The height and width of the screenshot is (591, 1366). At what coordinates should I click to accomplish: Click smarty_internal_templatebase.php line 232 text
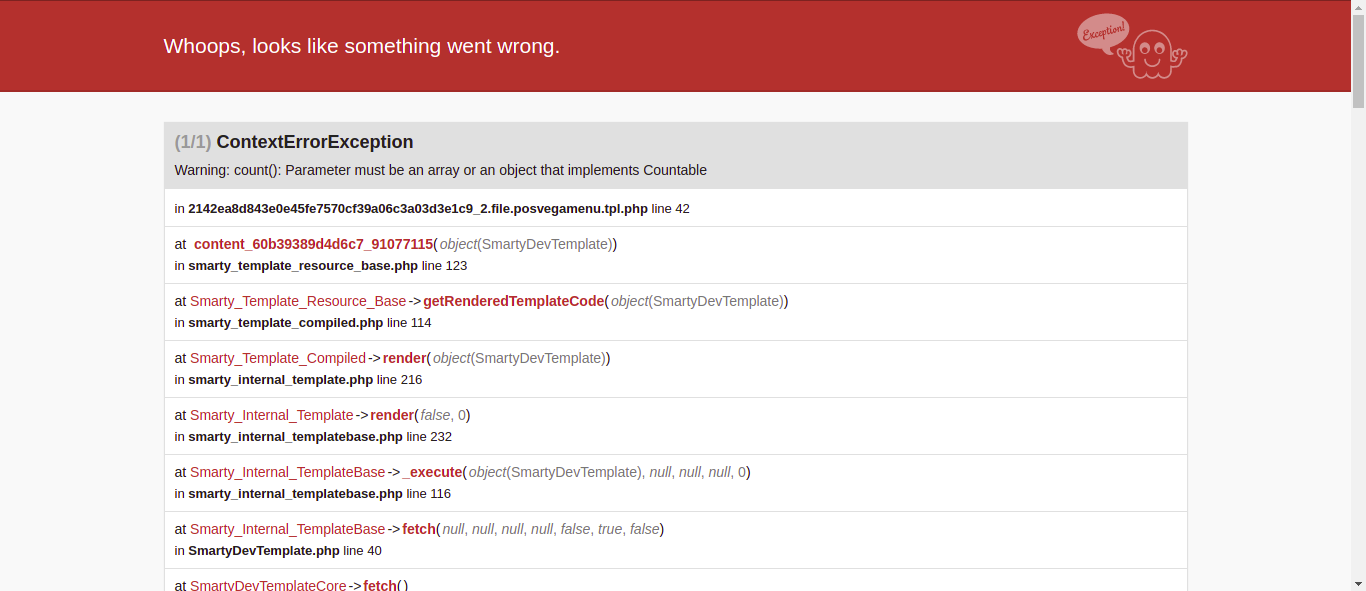click(319, 437)
